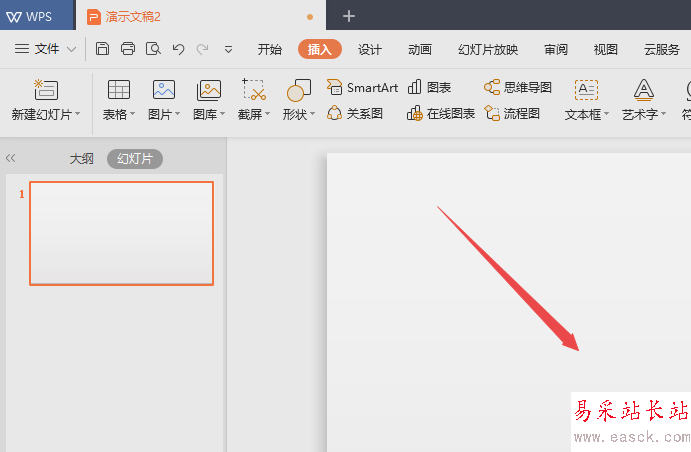This screenshot has height=452, width=691.
Task: Expand the 艺术字 dropdown arrow
Action: [x=663, y=114]
